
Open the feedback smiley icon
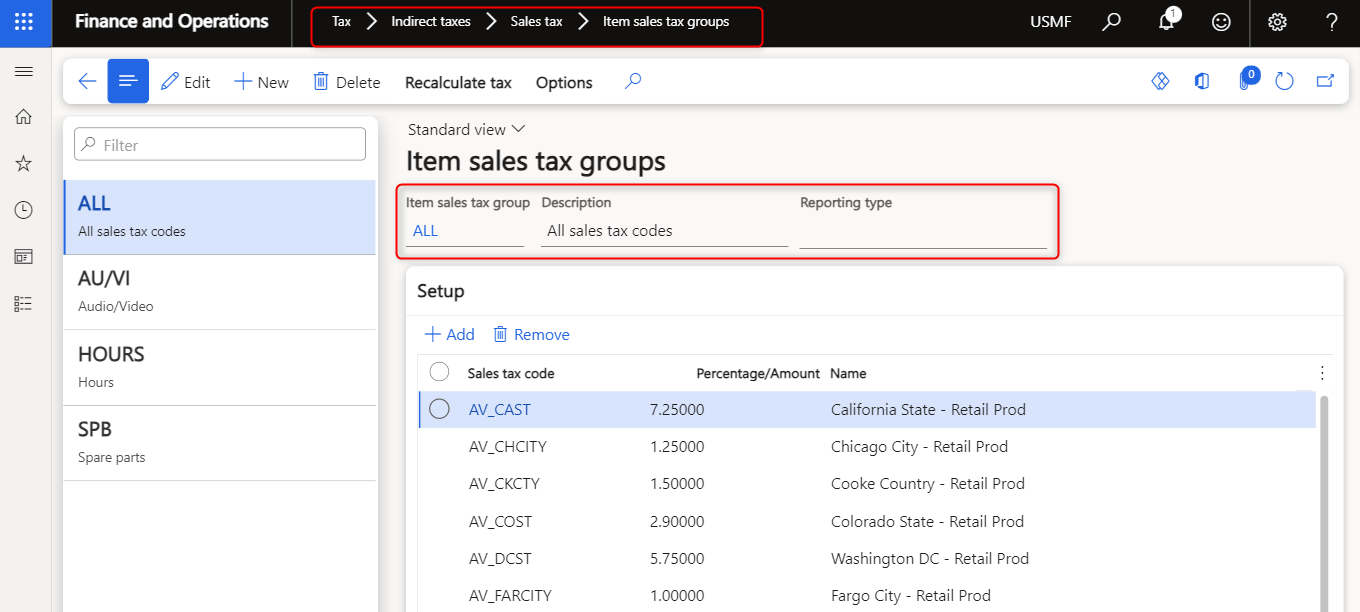click(x=1221, y=22)
